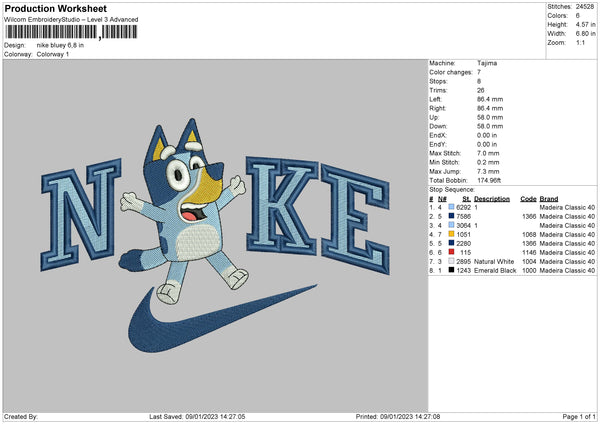Click the thread code '1146'
The width and height of the screenshot is (600, 424).
coord(529,253)
